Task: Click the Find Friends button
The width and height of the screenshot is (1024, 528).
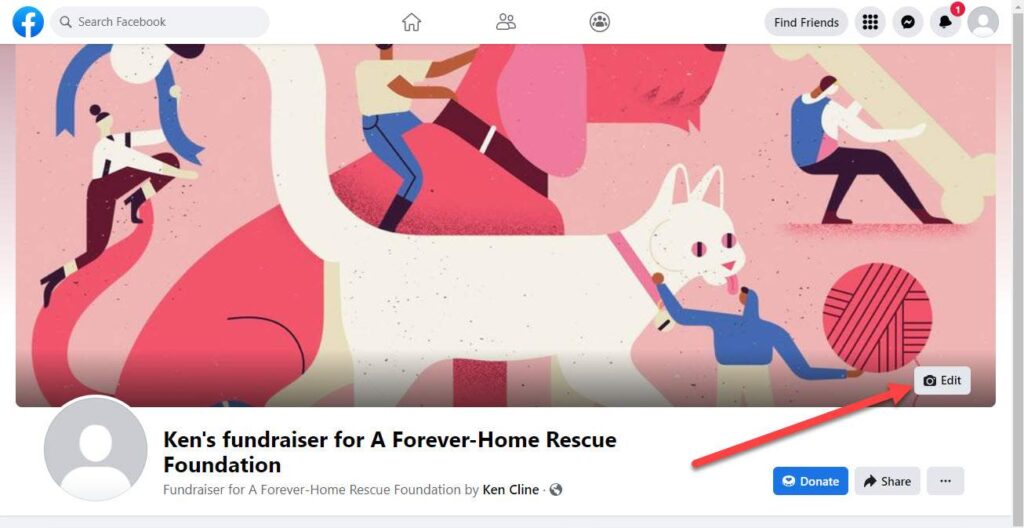Action: pyautogui.click(x=806, y=22)
